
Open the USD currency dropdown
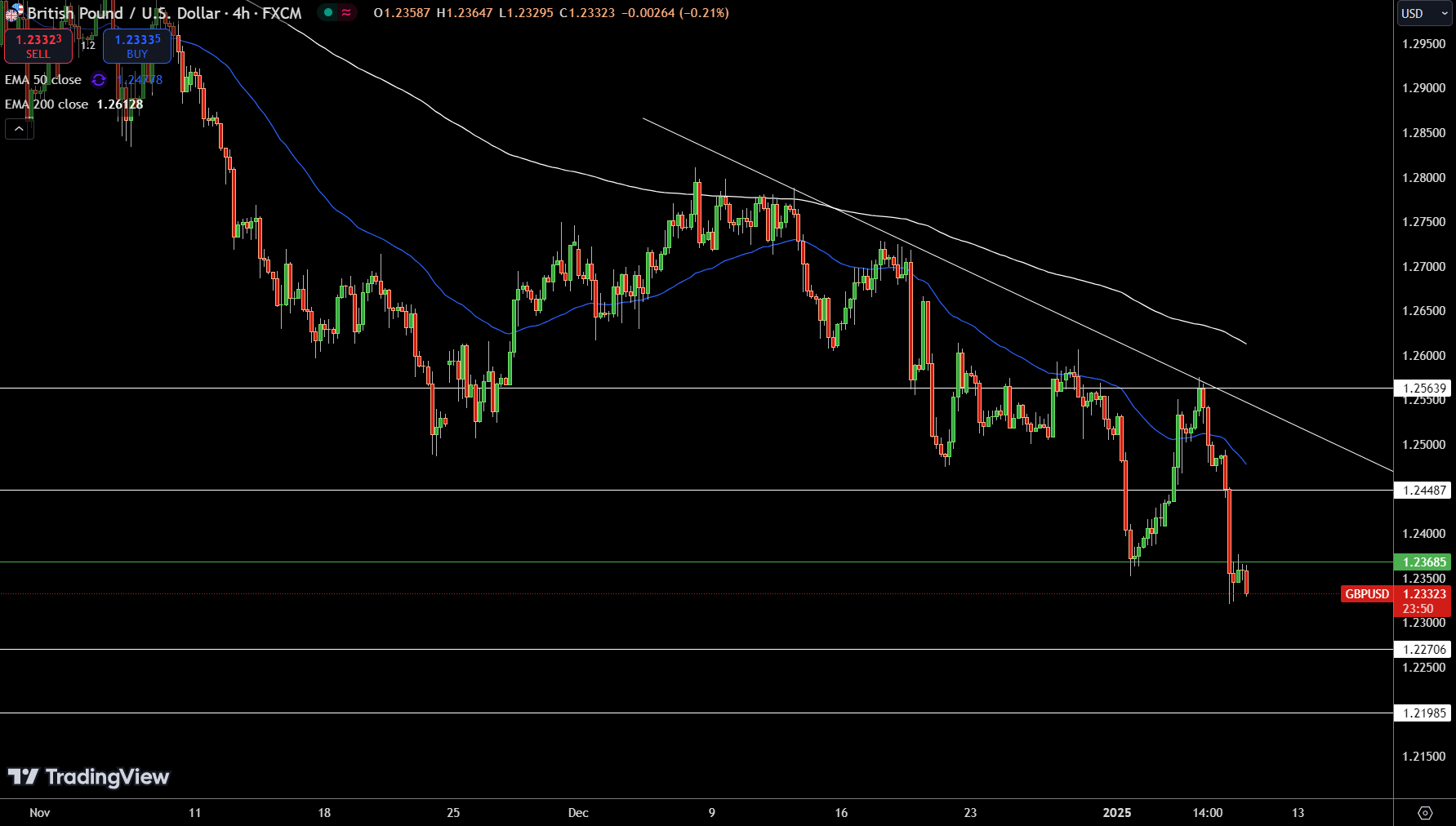(1424, 13)
